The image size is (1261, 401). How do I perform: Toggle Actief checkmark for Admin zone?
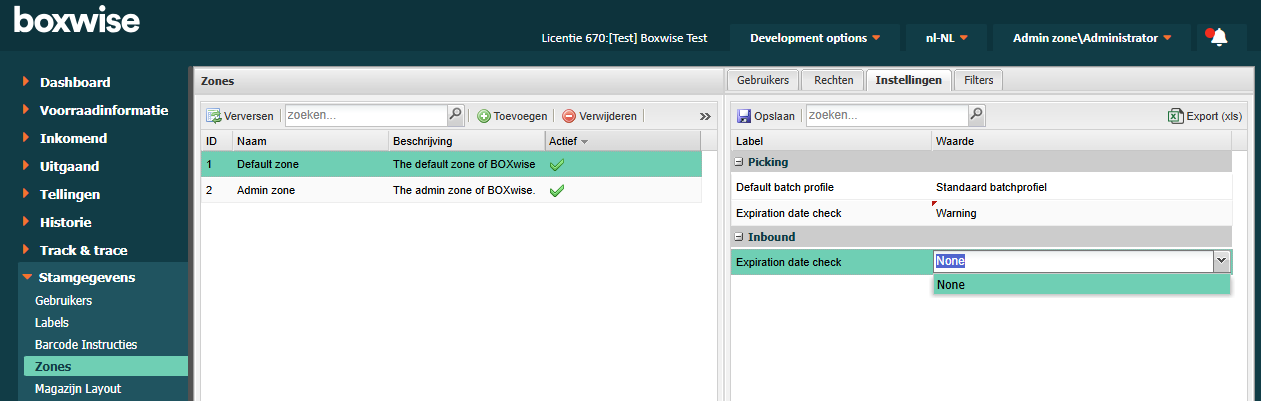pyautogui.click(x=557, y=190)
